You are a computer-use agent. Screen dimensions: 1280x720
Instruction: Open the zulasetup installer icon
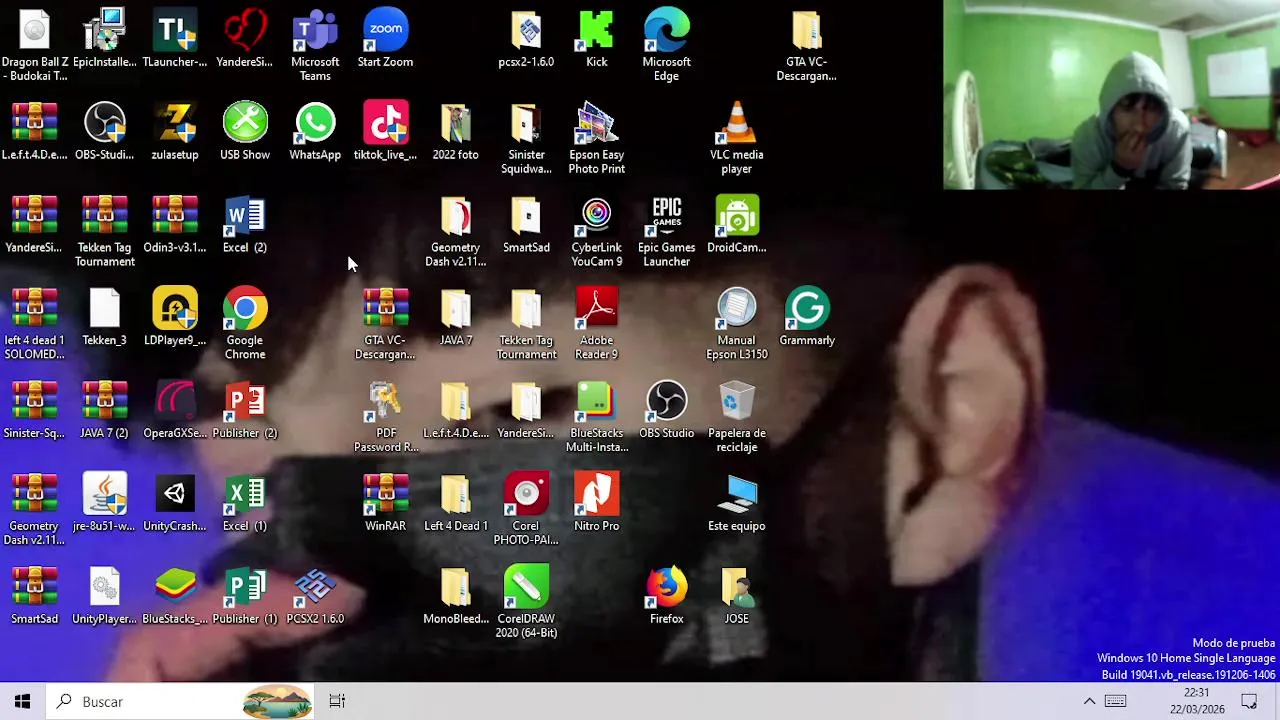(x=175, y=131)
